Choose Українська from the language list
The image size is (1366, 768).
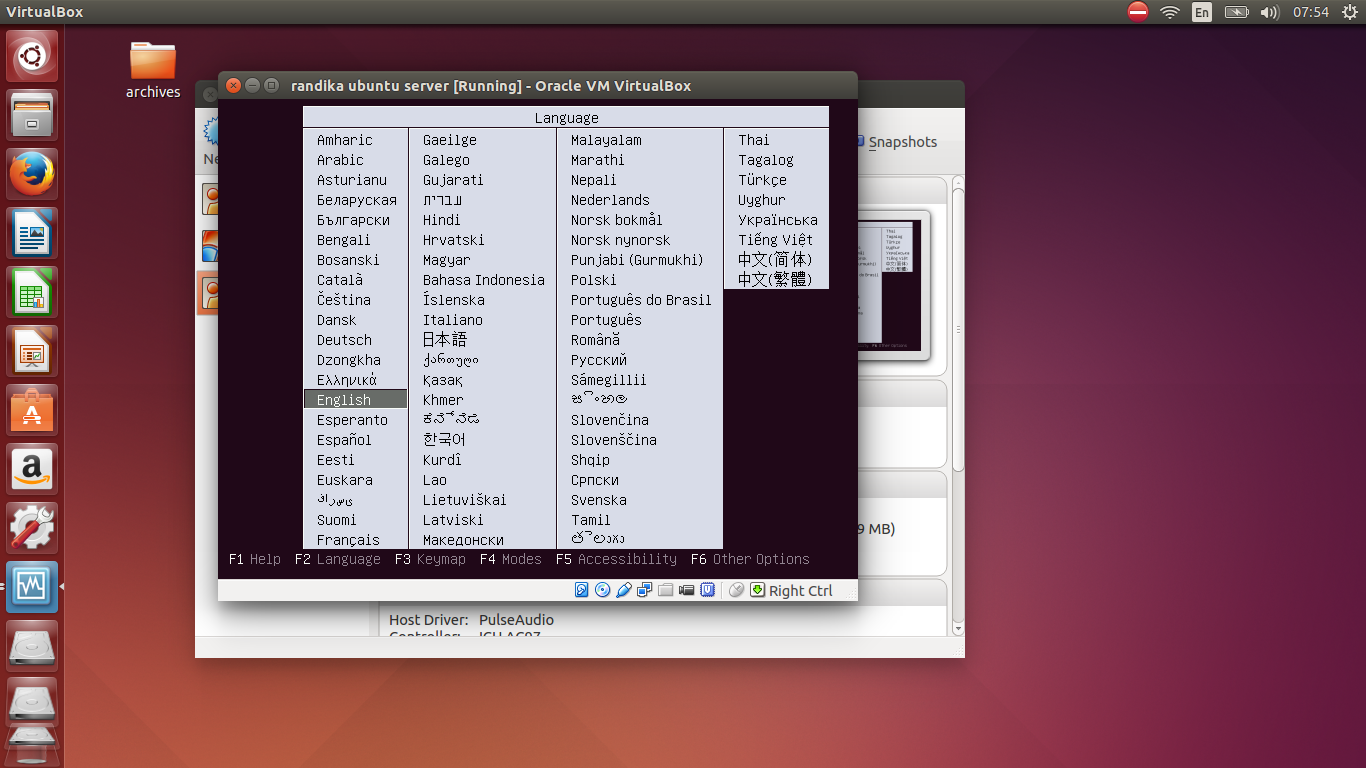pos(778,220)
